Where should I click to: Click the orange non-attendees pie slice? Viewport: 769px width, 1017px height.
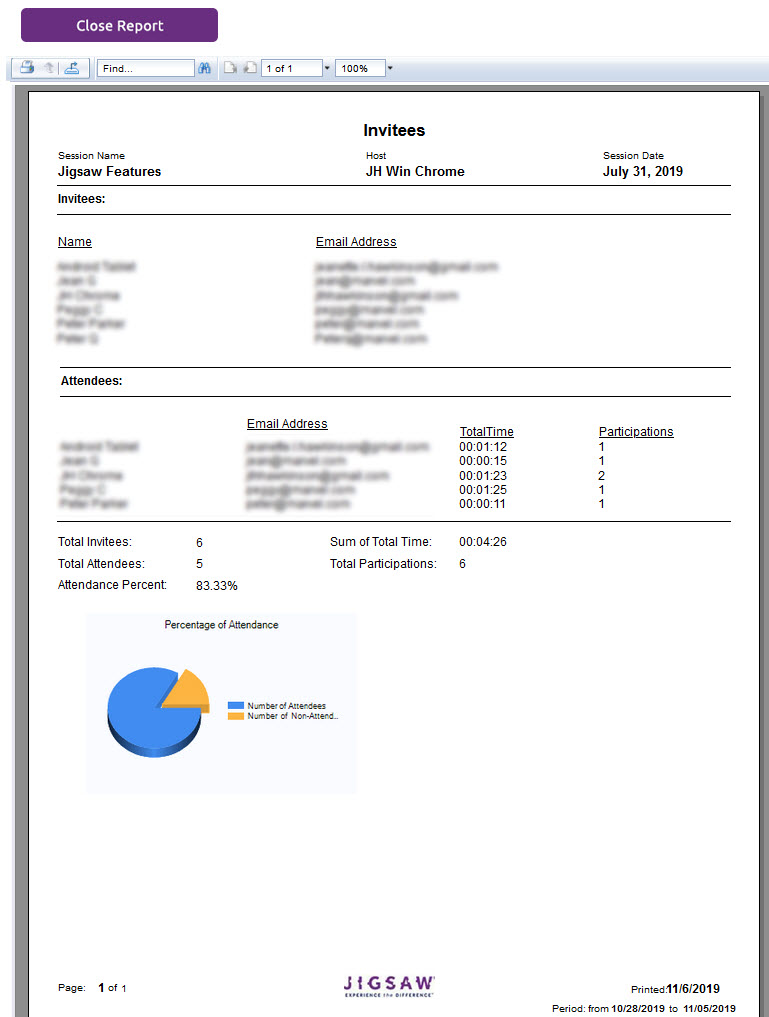click(x=187, y=692)
